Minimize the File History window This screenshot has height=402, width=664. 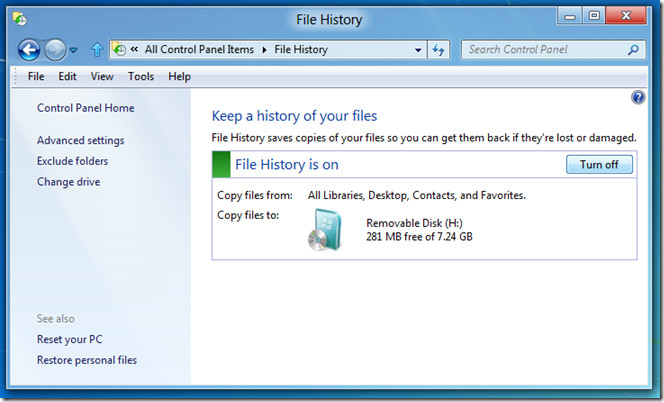coord(570,16)
